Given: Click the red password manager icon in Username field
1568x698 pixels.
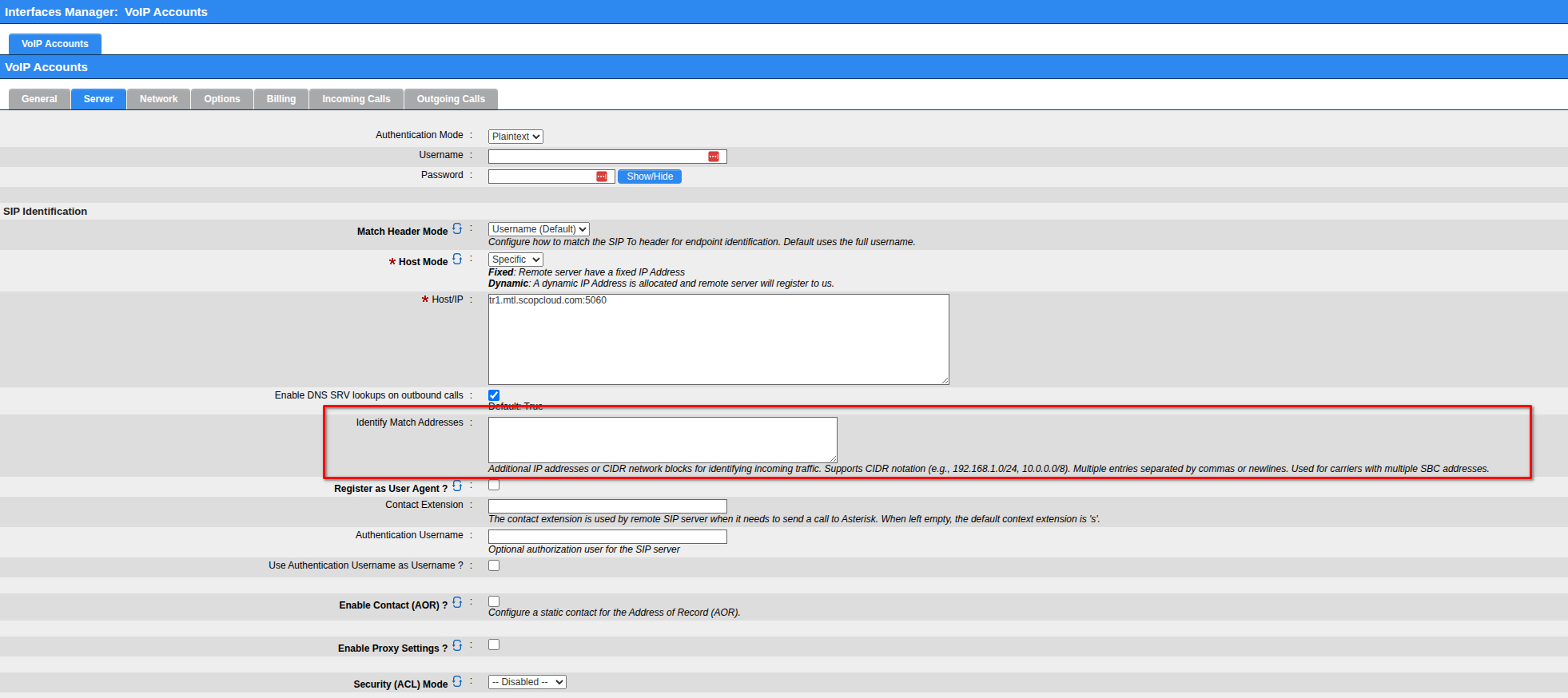Looking at the screenshot, I should [714, 157].
